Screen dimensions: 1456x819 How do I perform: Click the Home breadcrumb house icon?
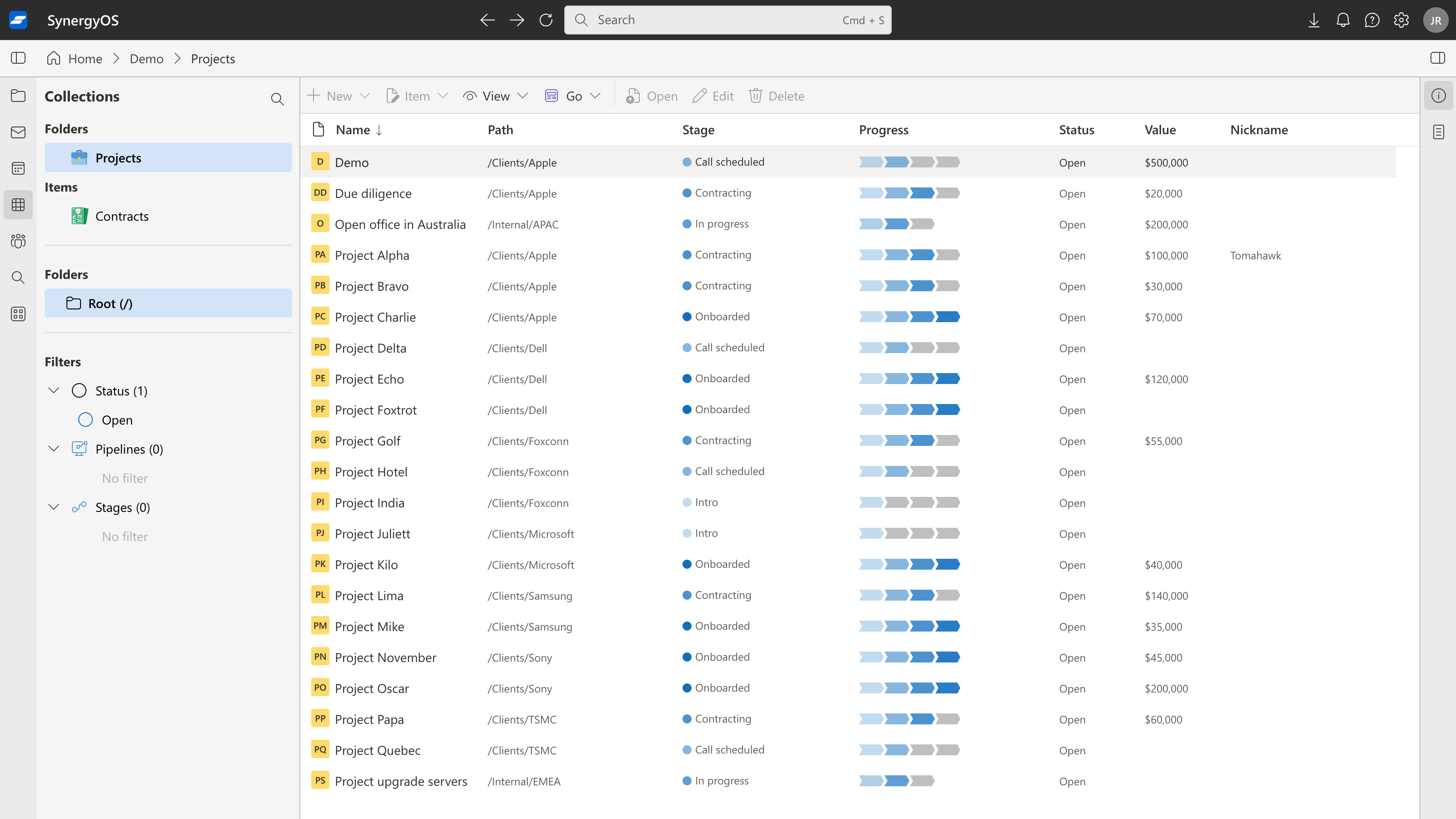(x=54, y=58)
